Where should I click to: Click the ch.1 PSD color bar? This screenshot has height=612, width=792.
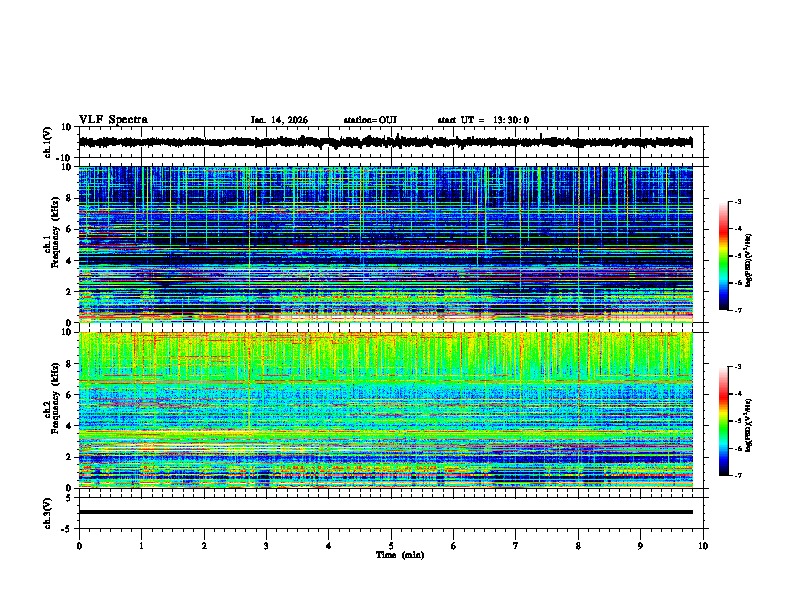(x=723, y=256)
